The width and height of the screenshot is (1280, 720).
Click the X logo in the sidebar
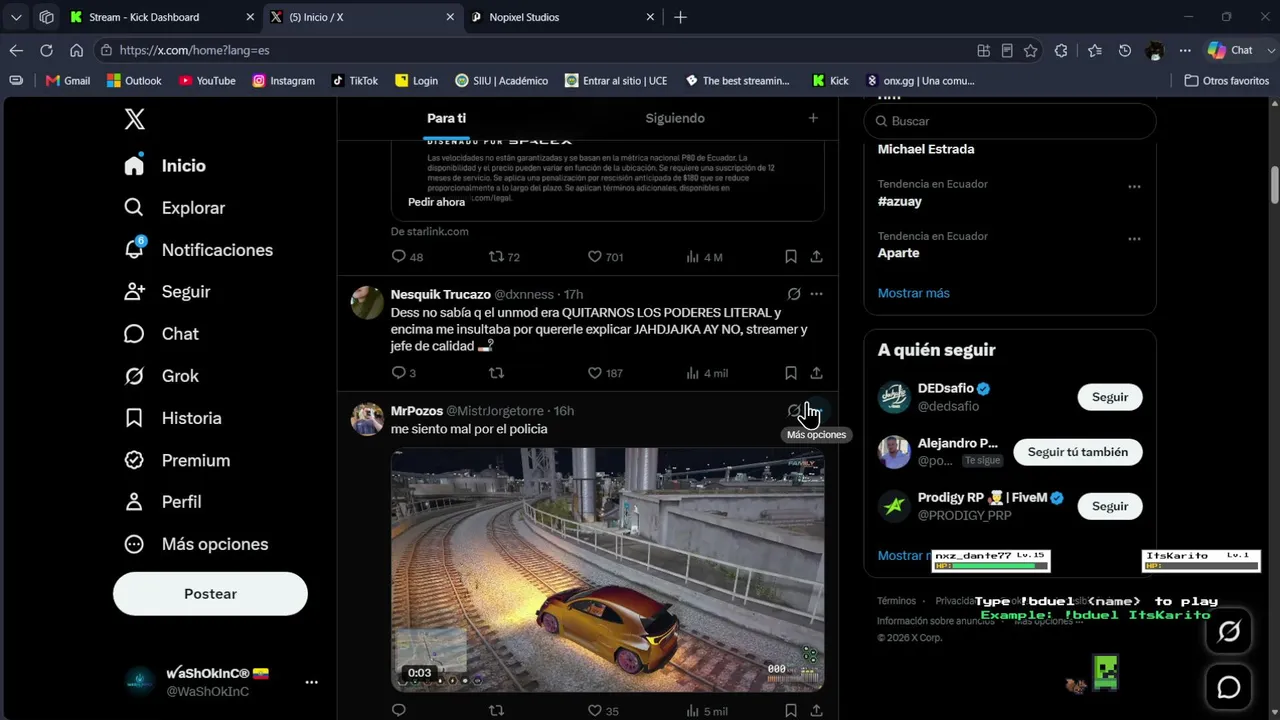pyautogui.click(x=135, y=120)
